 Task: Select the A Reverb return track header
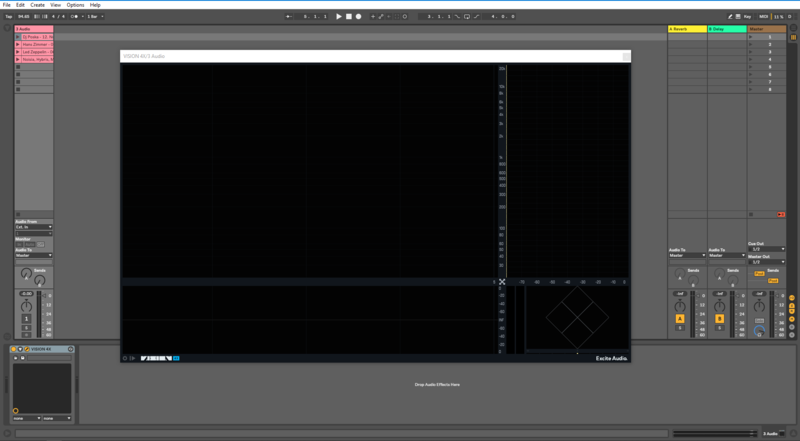click(x=686, y=29)
